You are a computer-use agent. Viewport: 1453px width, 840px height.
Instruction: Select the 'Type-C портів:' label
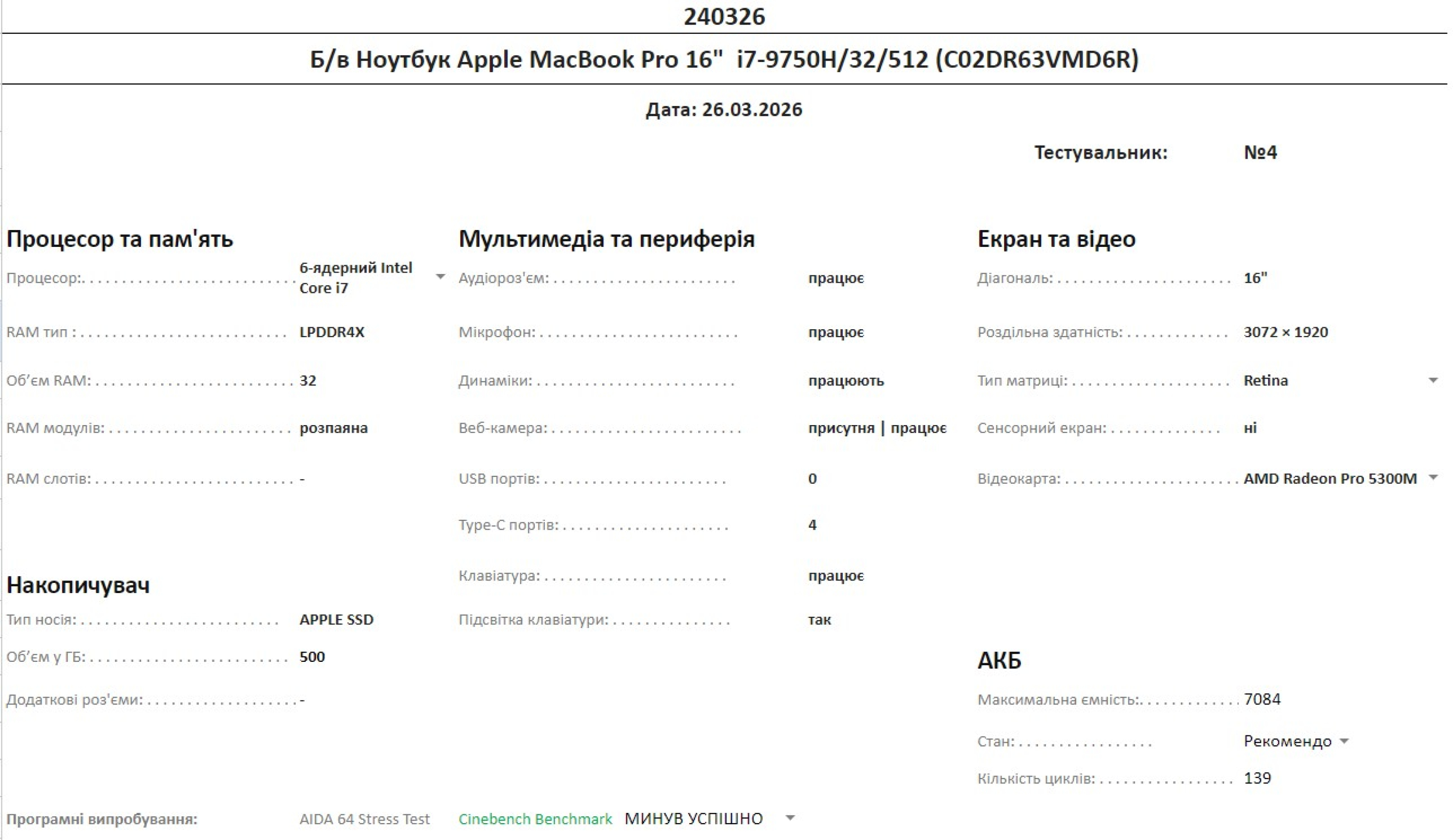click(x=509, y=525)
